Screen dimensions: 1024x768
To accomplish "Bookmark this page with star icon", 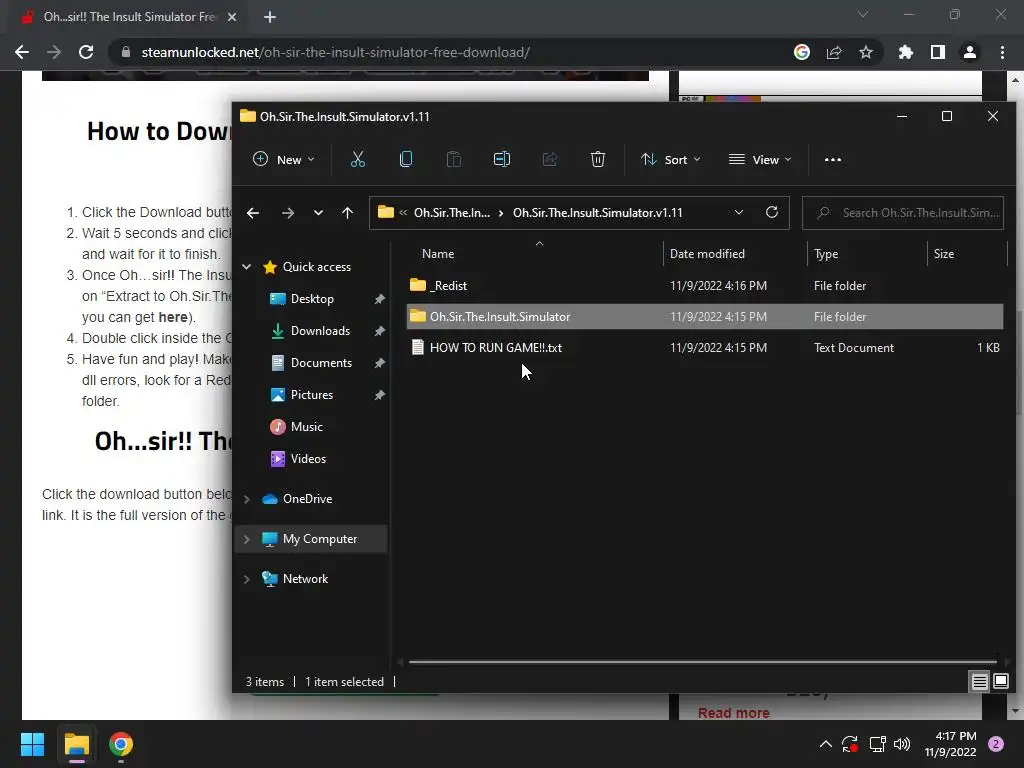I will [x=866, y=52].
